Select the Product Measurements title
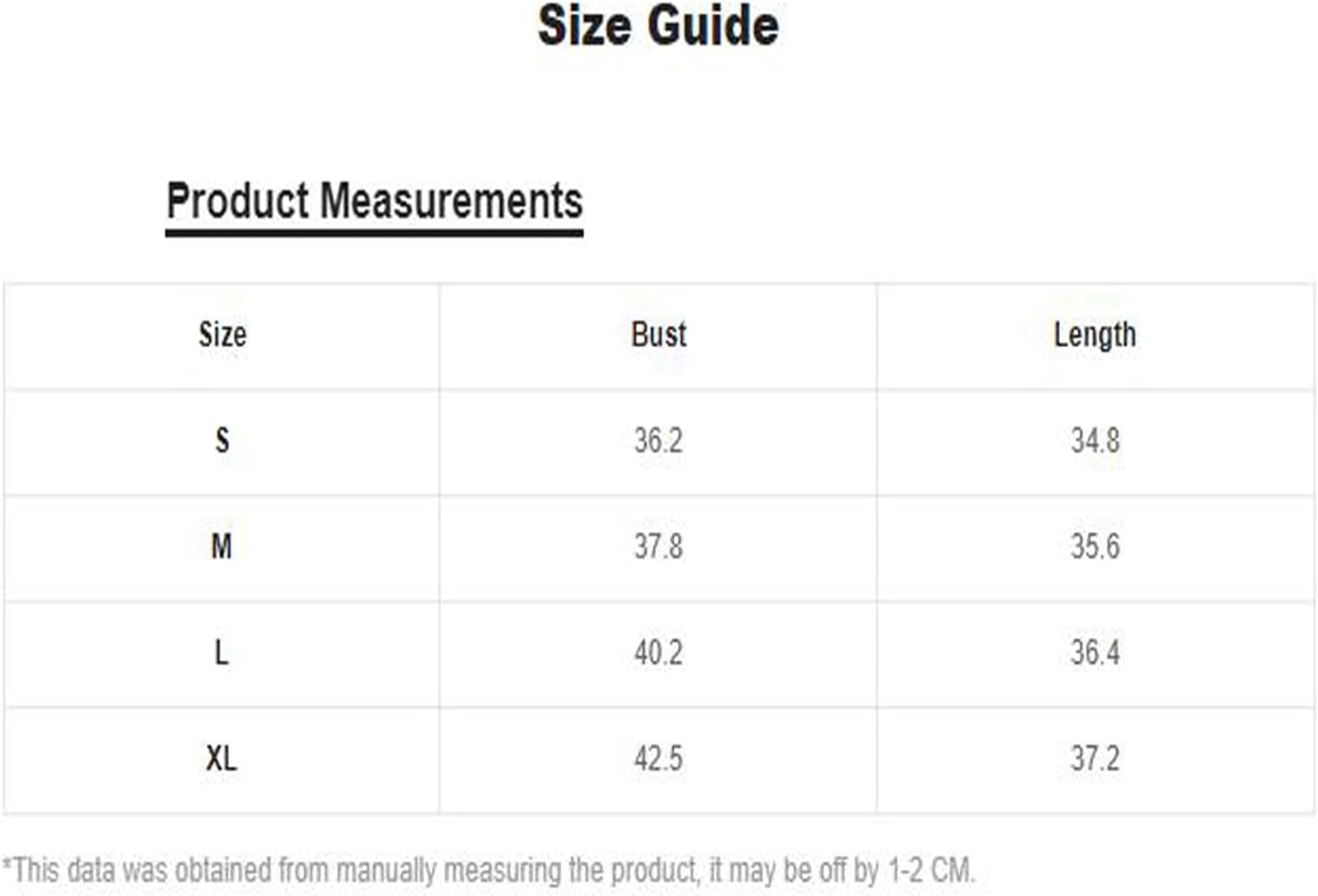1318x896 pixels. click(374, 201)
